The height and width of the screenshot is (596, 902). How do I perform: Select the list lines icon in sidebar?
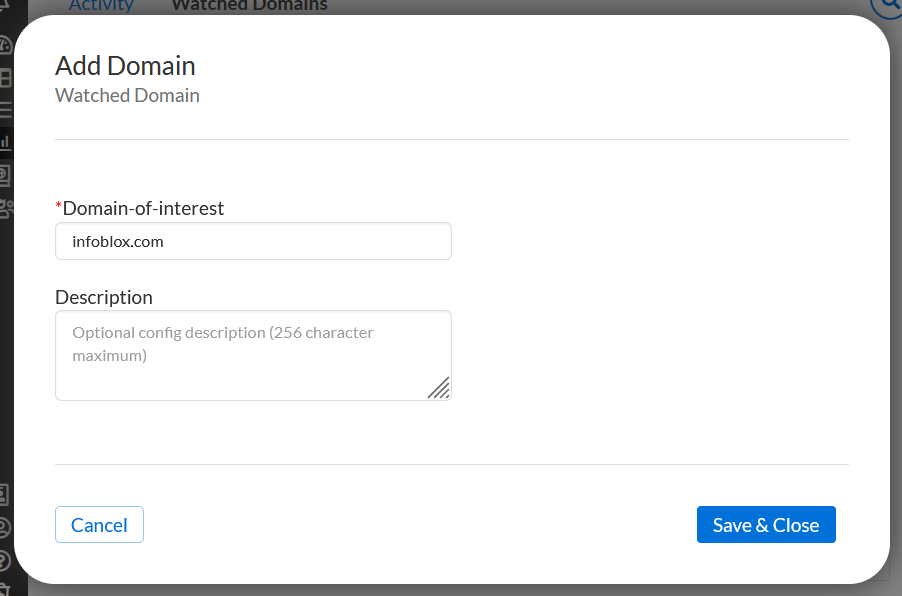[5, 109]
